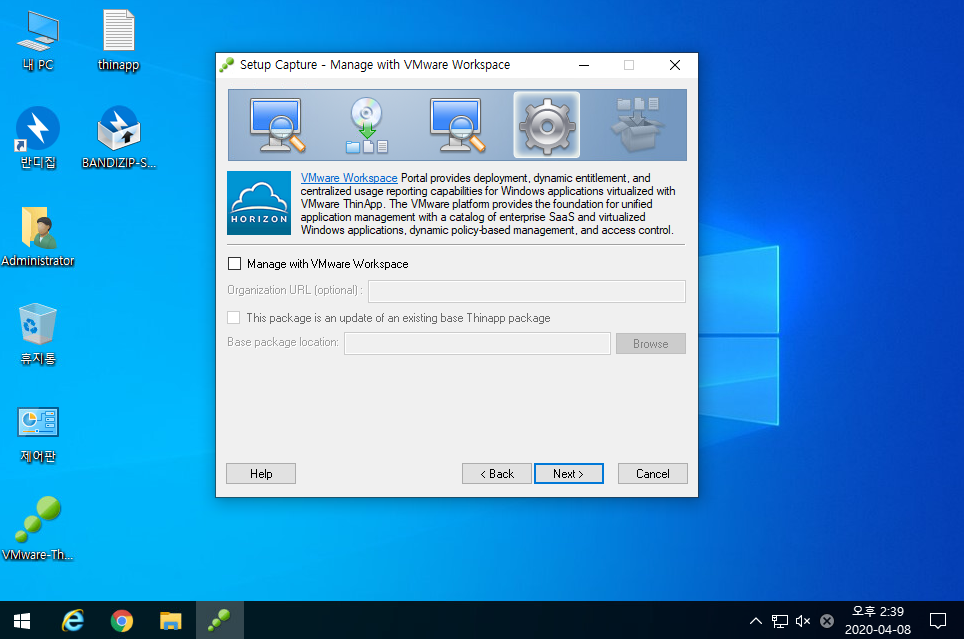Click the build package box icon

637,125
